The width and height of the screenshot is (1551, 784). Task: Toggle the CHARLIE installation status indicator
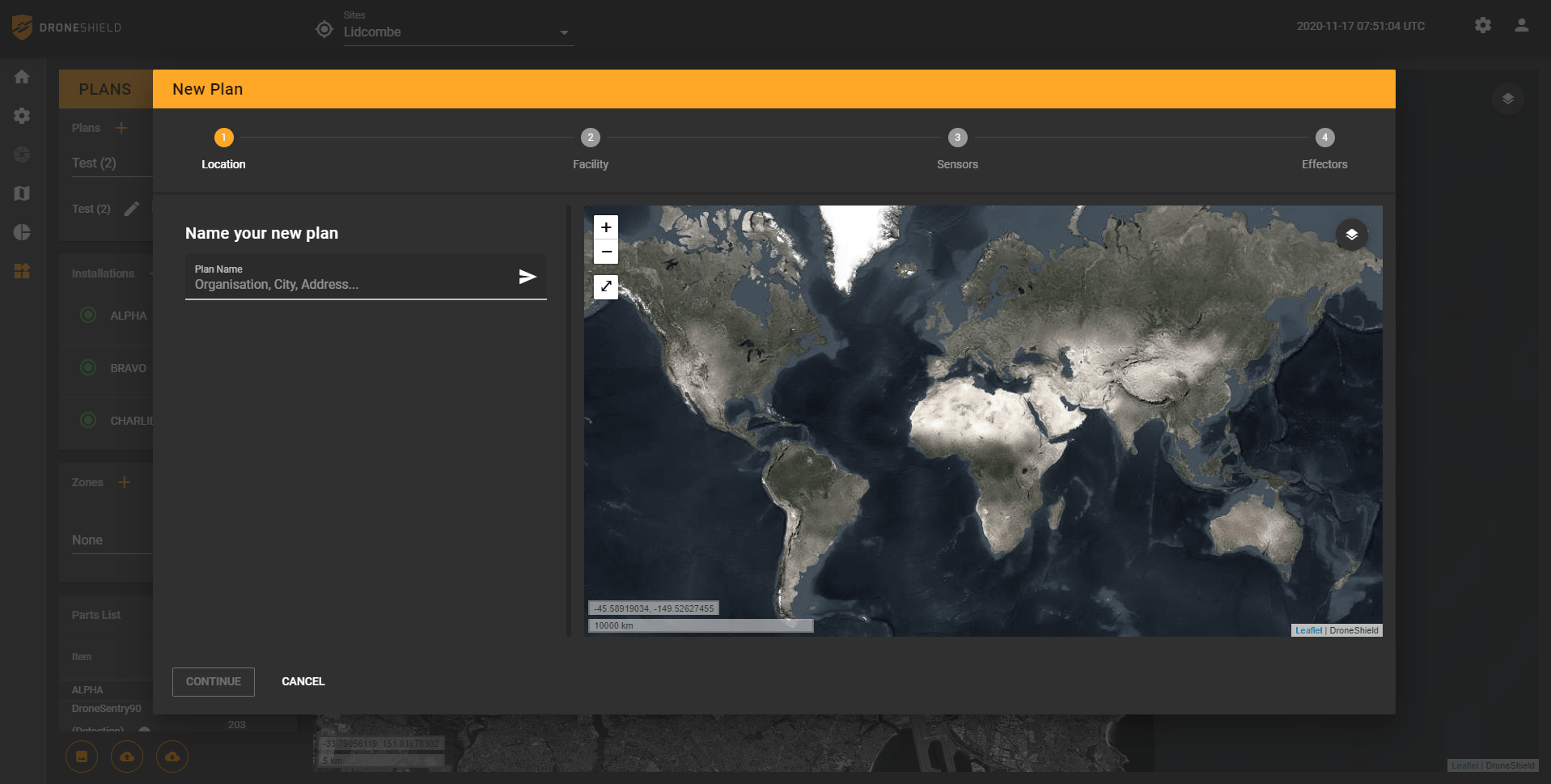pyautogui.click(x=88, y=420)
